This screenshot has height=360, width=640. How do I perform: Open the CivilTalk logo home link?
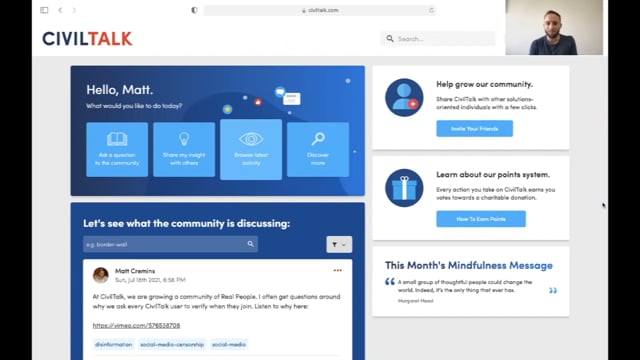point(87,39)
